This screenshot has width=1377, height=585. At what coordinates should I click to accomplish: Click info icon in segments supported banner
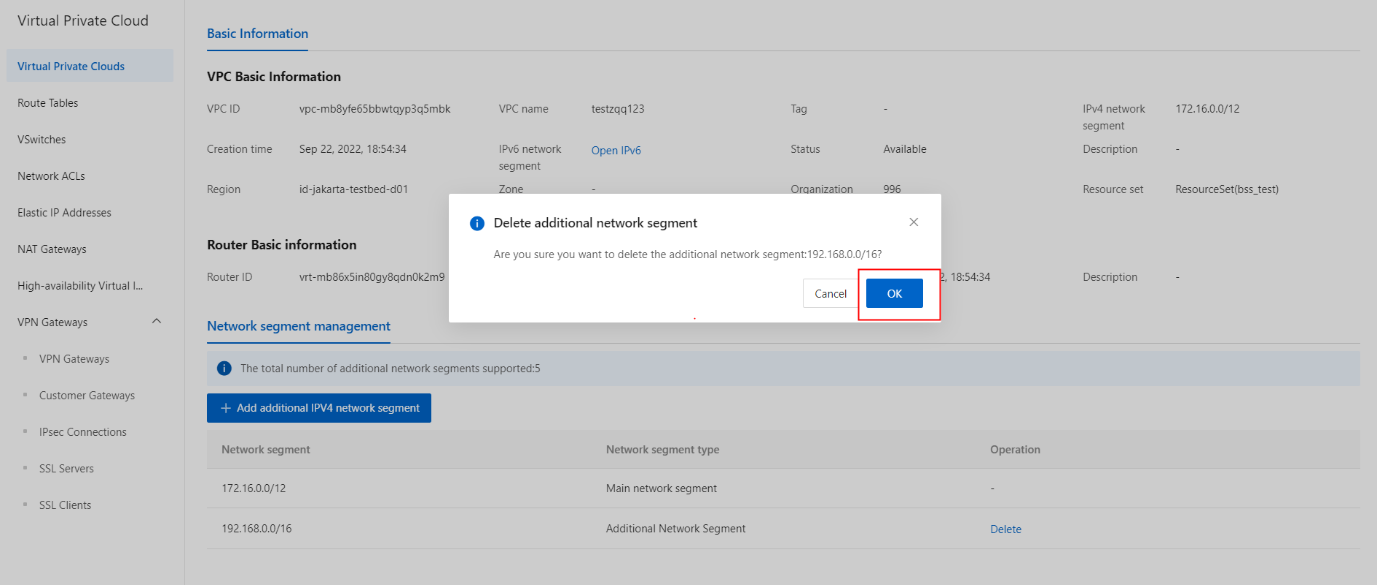(225, 368)
